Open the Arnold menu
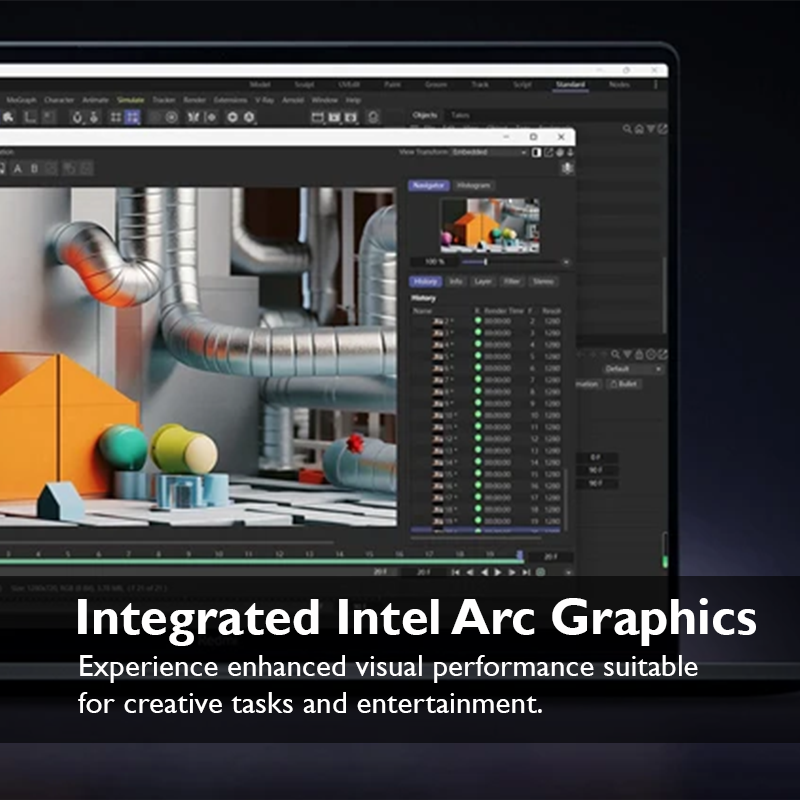The image size is (800, 800). click(x=293, y=100)
